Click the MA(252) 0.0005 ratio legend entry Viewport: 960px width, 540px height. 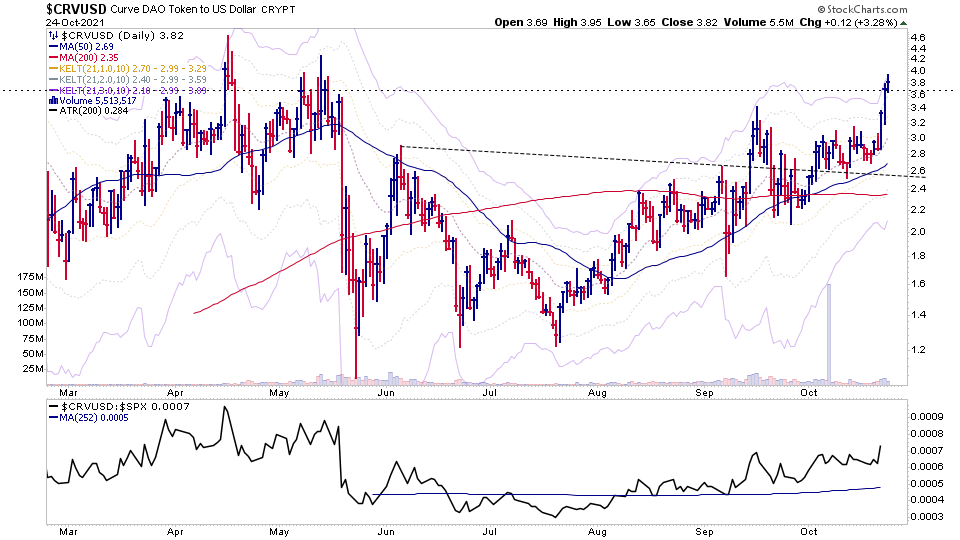[94, 418]
